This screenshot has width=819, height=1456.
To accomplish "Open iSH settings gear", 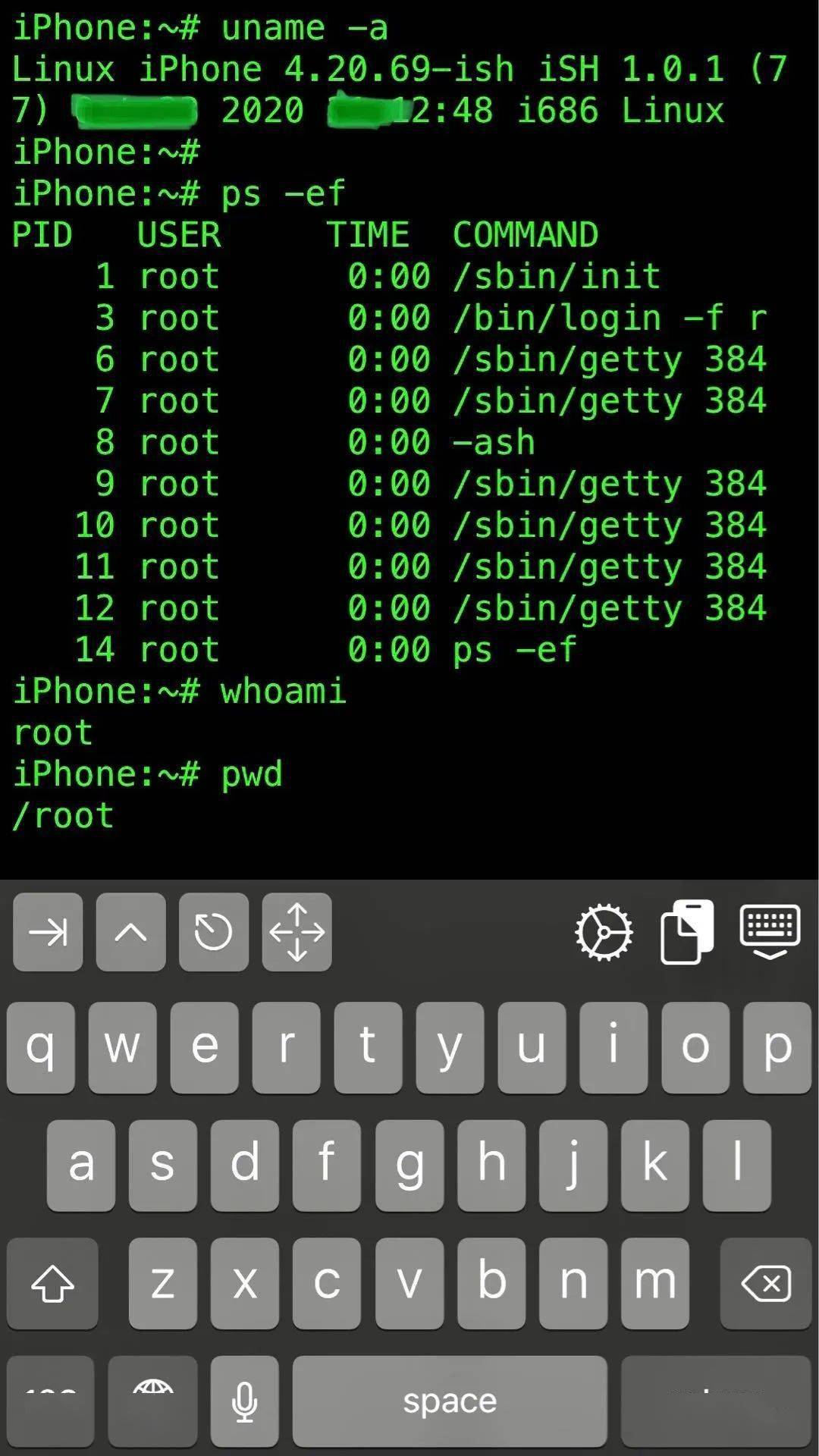I will [x=604, y=932].
